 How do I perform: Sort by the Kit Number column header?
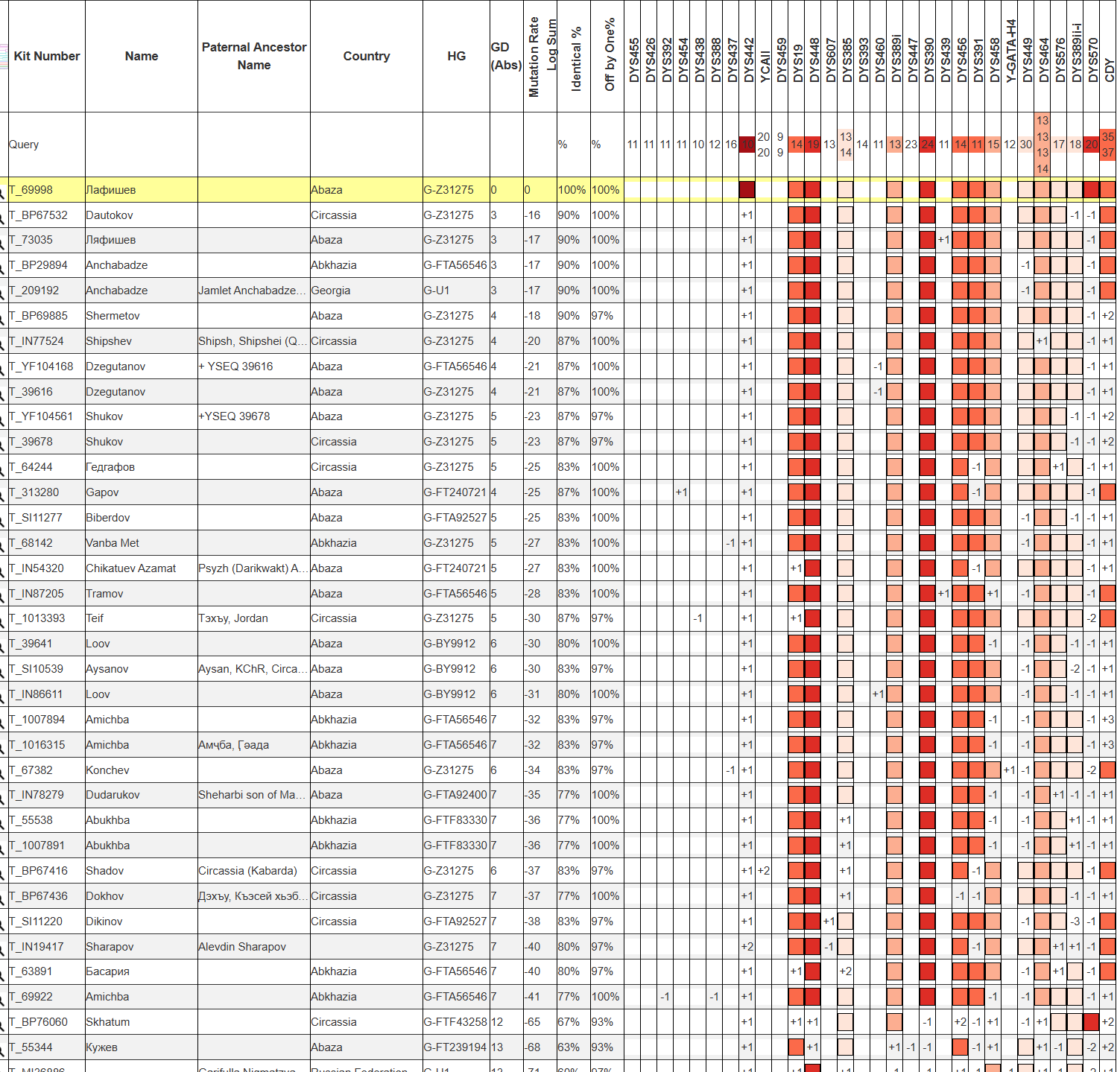coord(46,57)
